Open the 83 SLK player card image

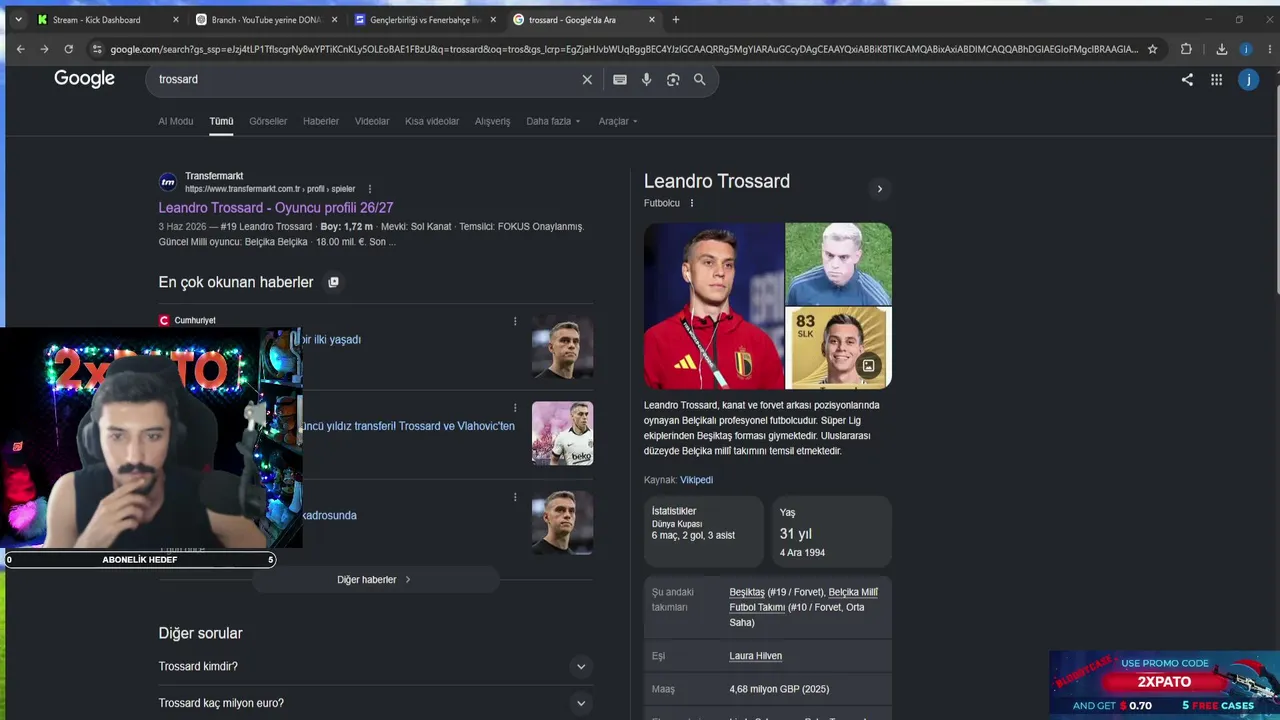click(838, 348)
